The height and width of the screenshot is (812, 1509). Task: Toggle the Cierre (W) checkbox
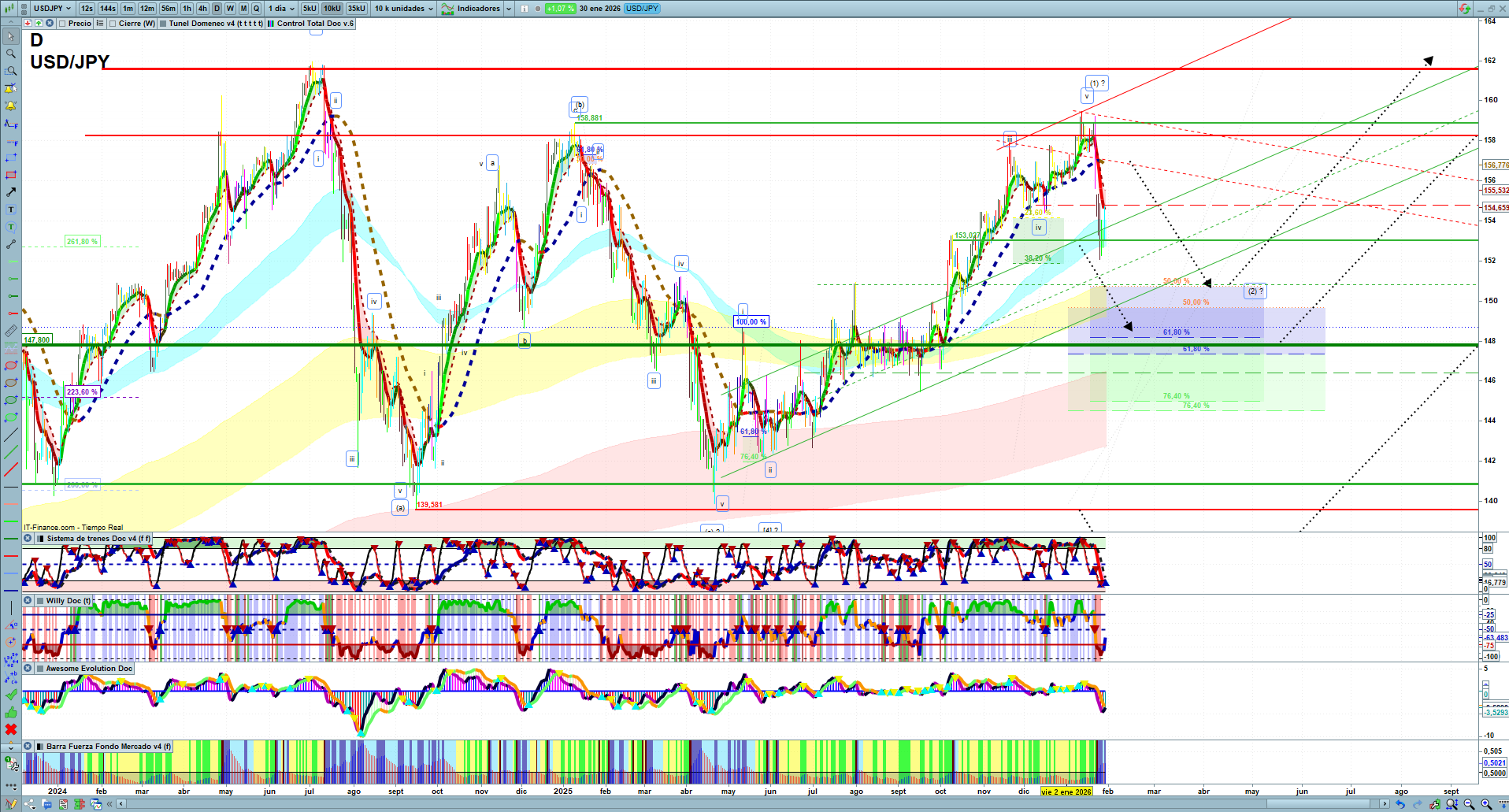point(113,24)
